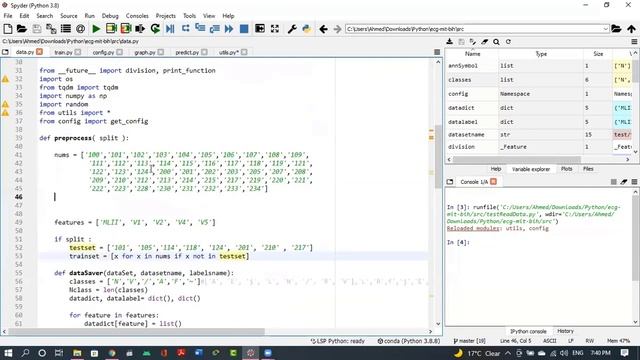Show the Plots pane tab
The width and height of the screenshot is (640, 360).
pos(567,169)
